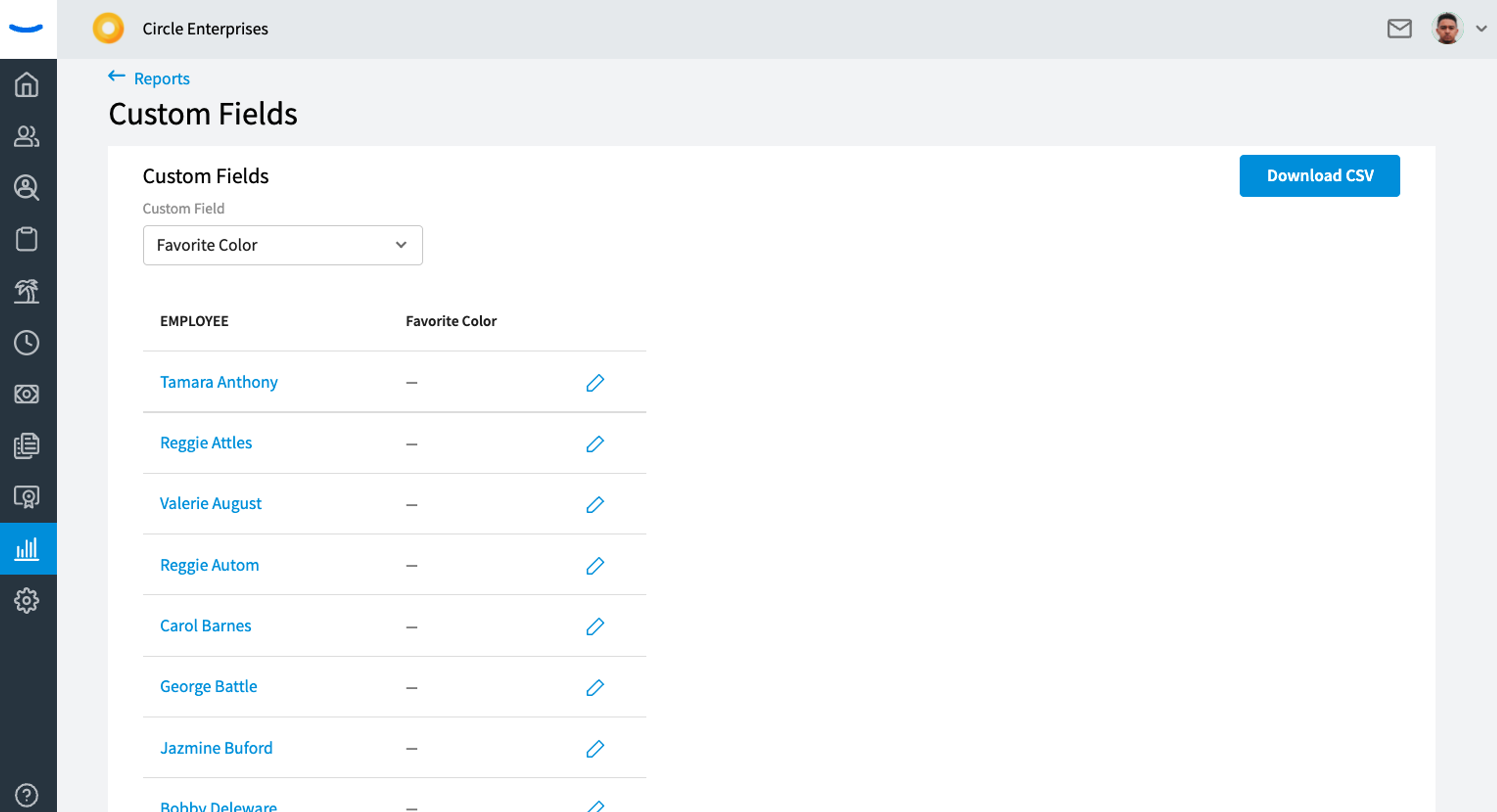
Task: Open Reggie Attles employee profile
Action: point(206,443)
